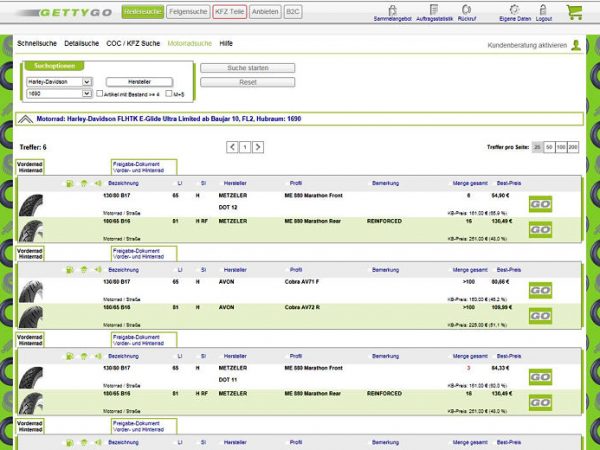Click noise speaker icon in Avon table header
Image resolution: width=600 pixels, height=450 pixels.
pos(98,270)
